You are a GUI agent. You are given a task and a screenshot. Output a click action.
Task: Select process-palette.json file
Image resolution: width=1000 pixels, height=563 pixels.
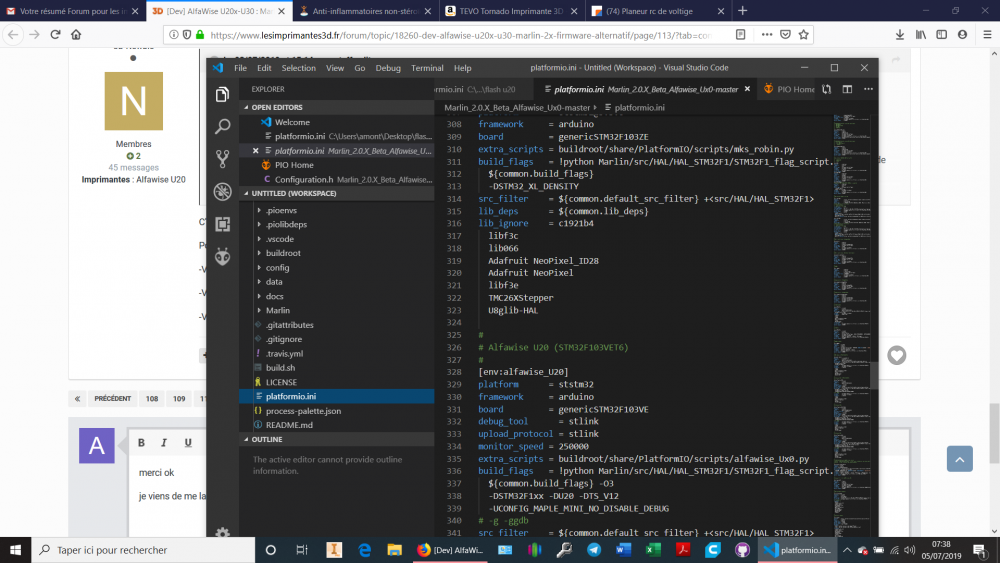pos(337,411)
